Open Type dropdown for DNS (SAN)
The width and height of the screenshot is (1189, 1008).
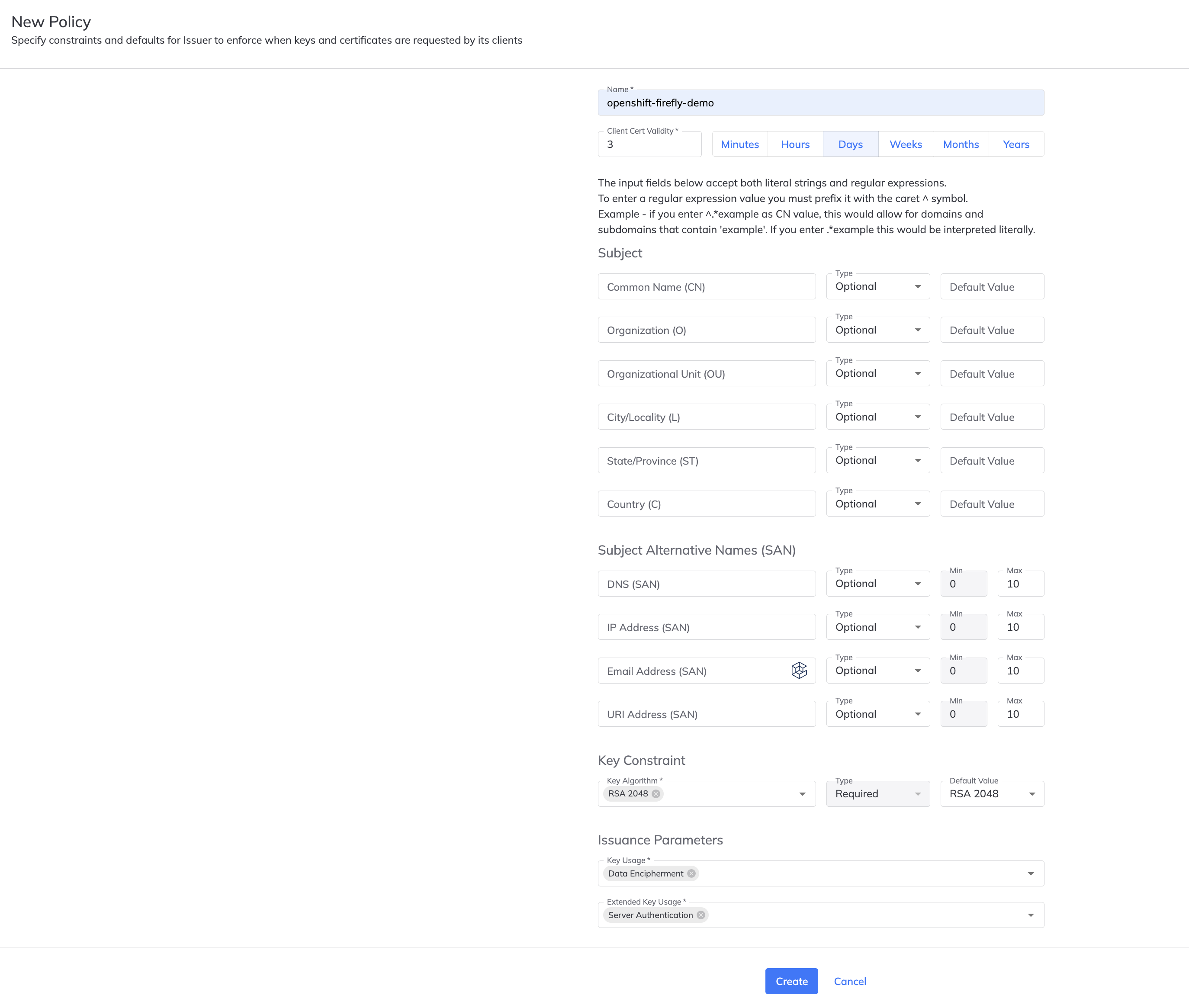pos(878,584)
